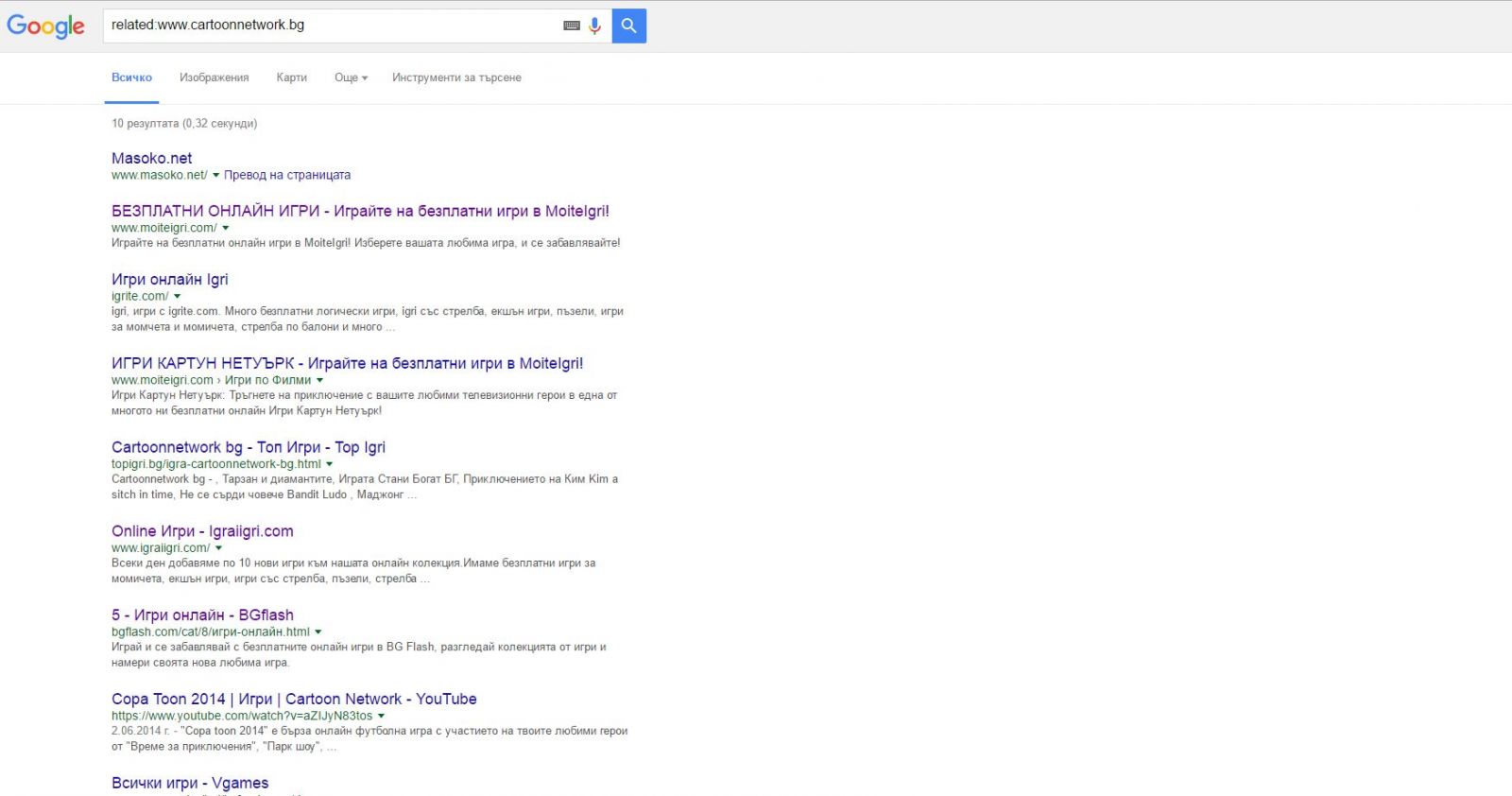Viewport: 1512px width, 796px height.
Task: Click the www.masoko.net/ green URL
Action: 159,175
